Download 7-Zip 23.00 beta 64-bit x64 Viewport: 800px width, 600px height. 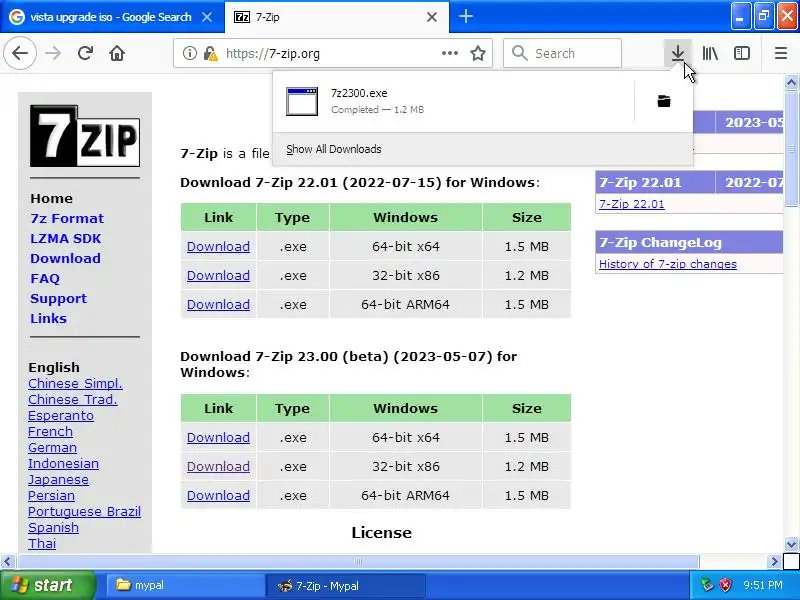tap(218, 437)
